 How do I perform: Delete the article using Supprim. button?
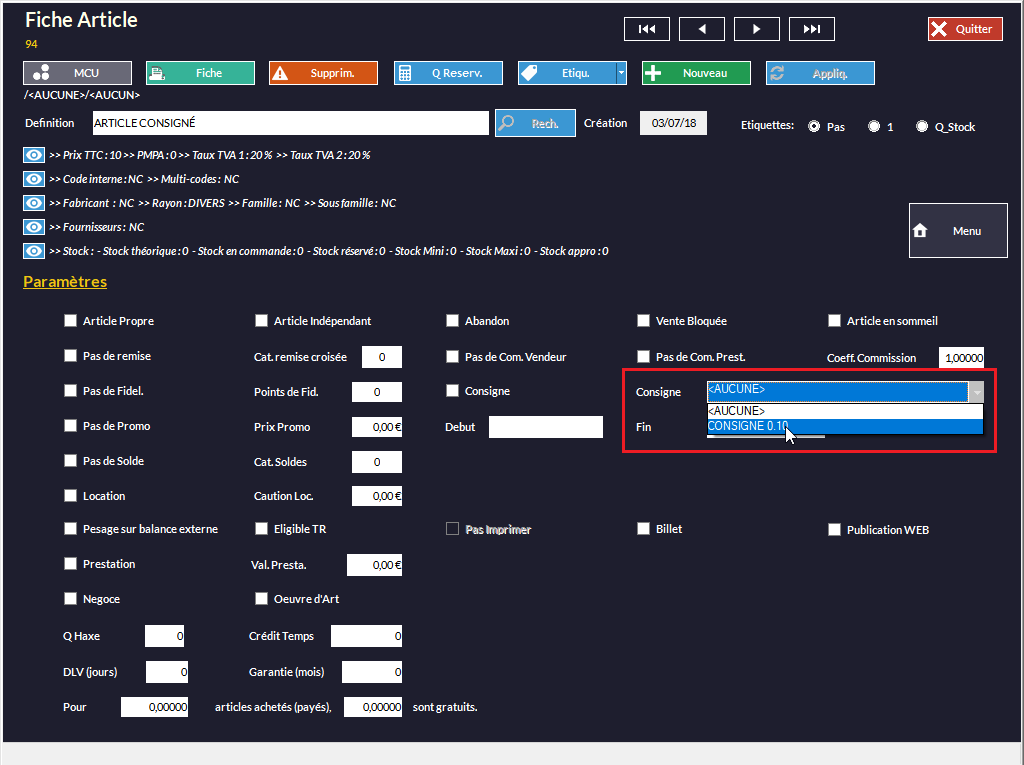click(x=324, y=73)
